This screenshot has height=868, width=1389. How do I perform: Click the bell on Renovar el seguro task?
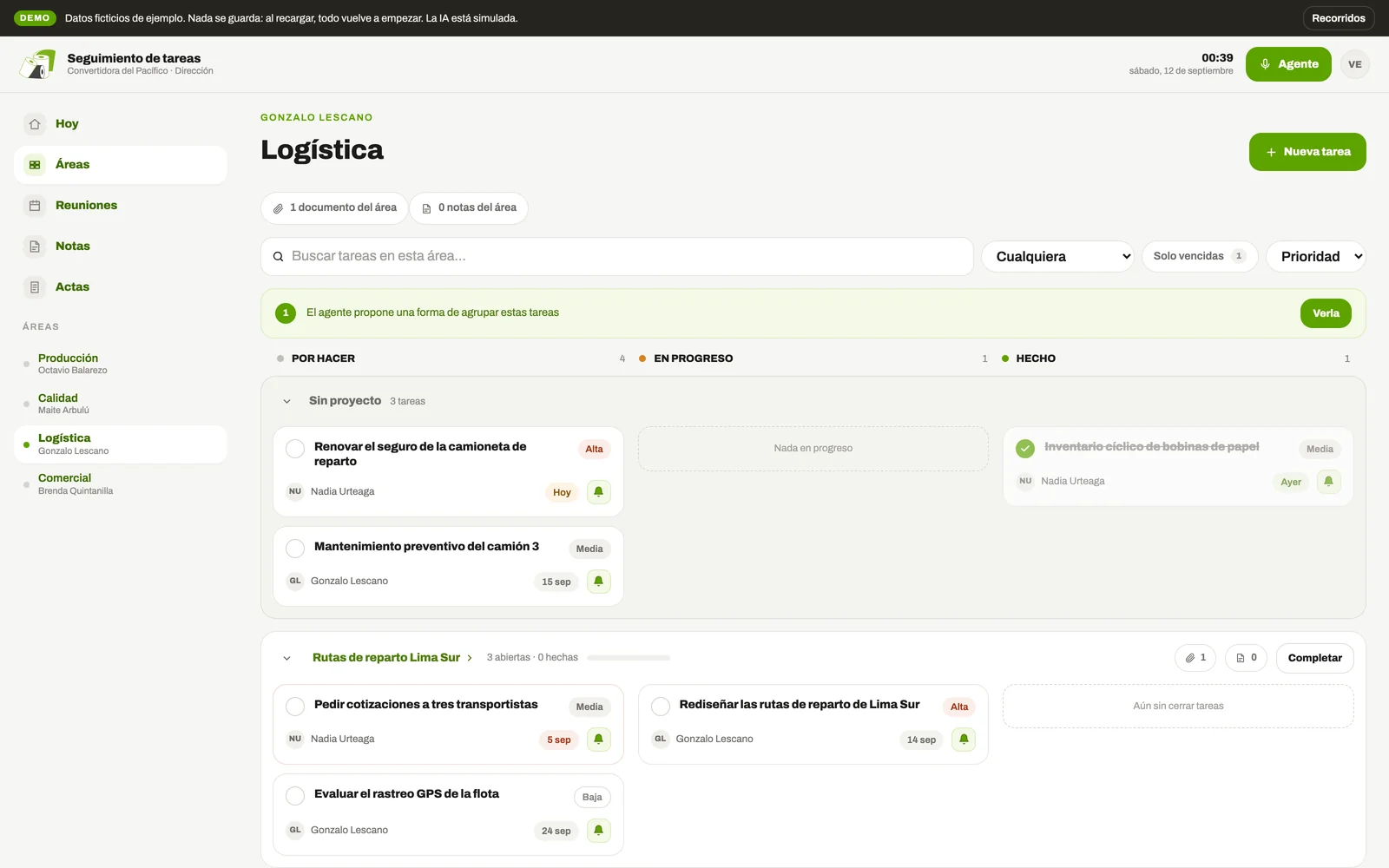[x=599, y=492]
